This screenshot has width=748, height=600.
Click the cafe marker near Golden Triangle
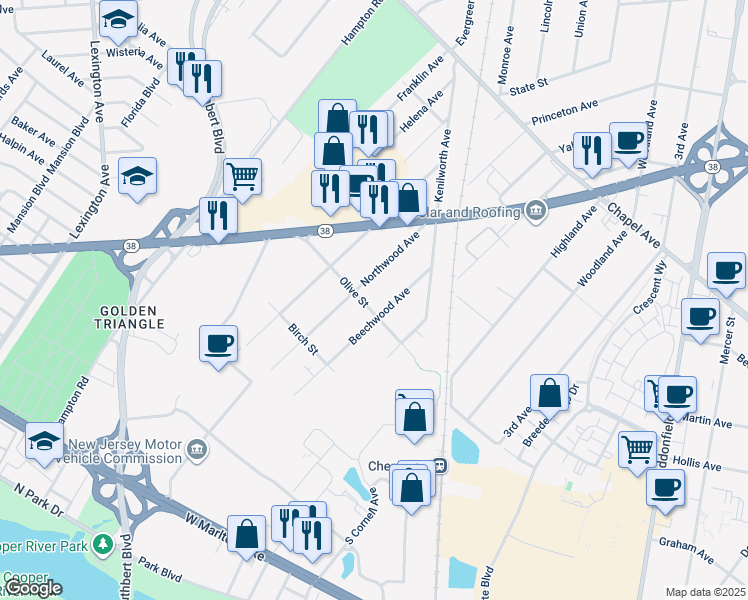(x=218, y=346)
